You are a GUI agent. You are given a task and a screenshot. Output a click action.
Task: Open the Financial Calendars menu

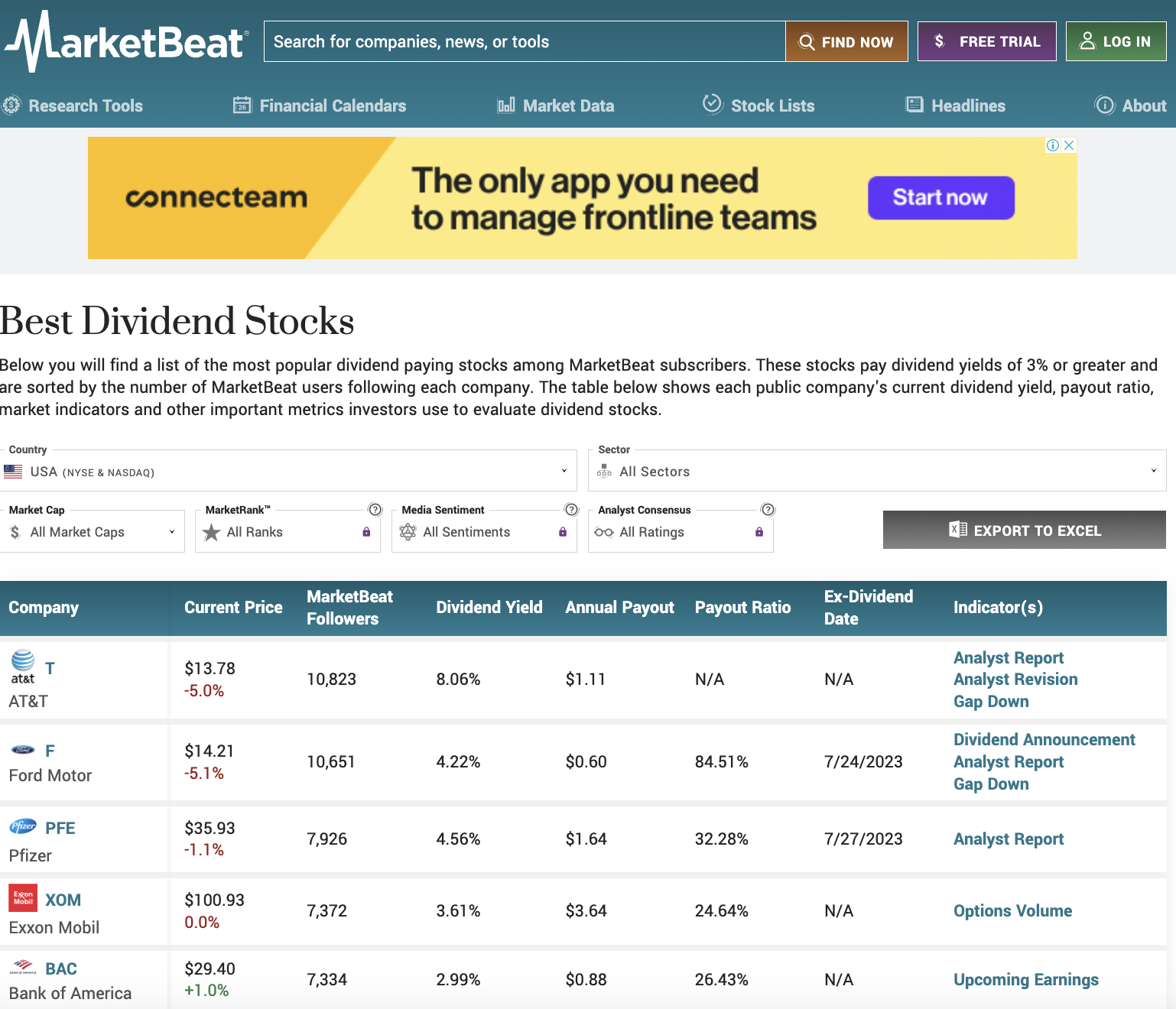tap(320, 105)
